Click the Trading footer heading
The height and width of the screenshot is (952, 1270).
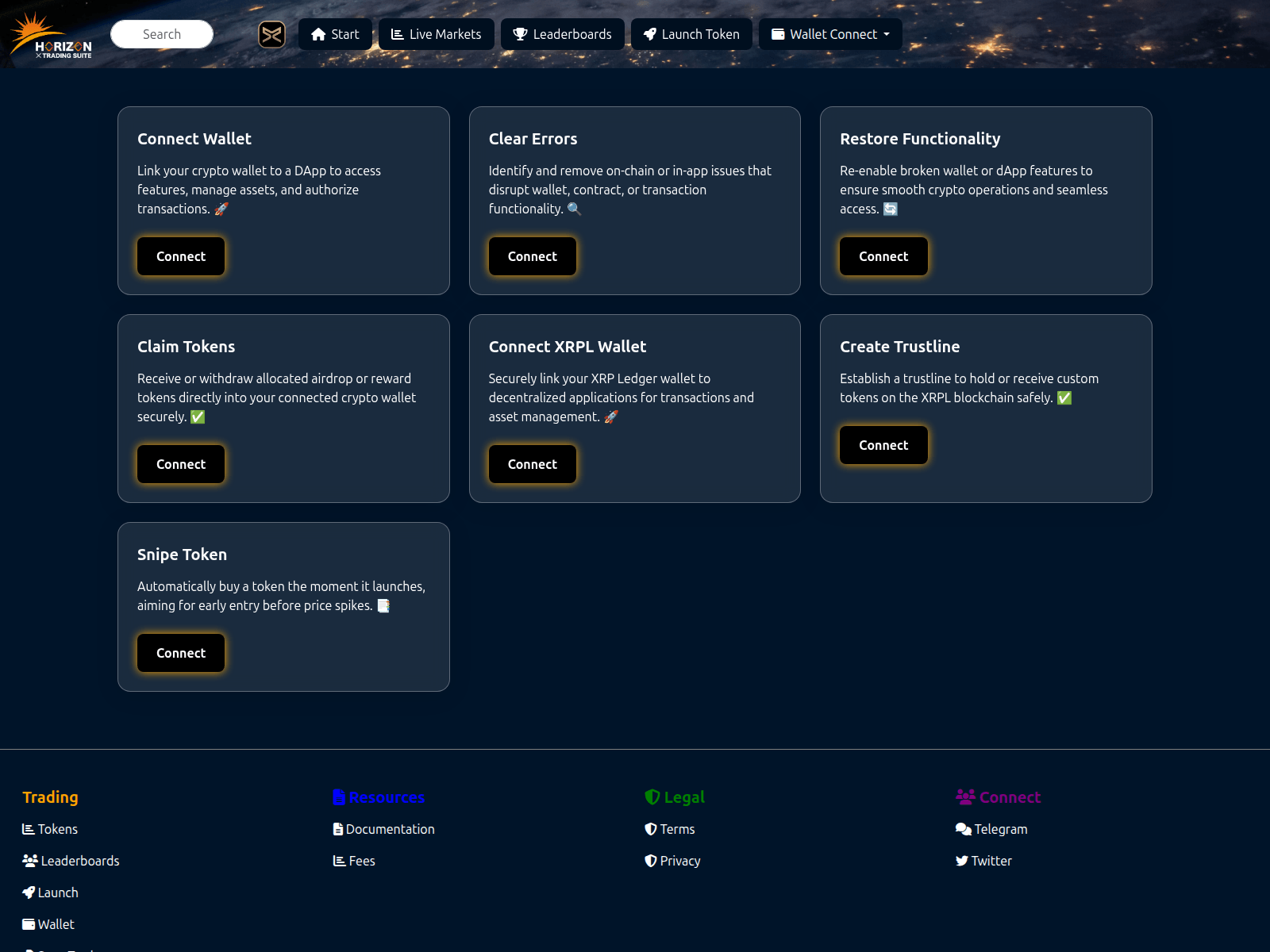coord(50,797)
